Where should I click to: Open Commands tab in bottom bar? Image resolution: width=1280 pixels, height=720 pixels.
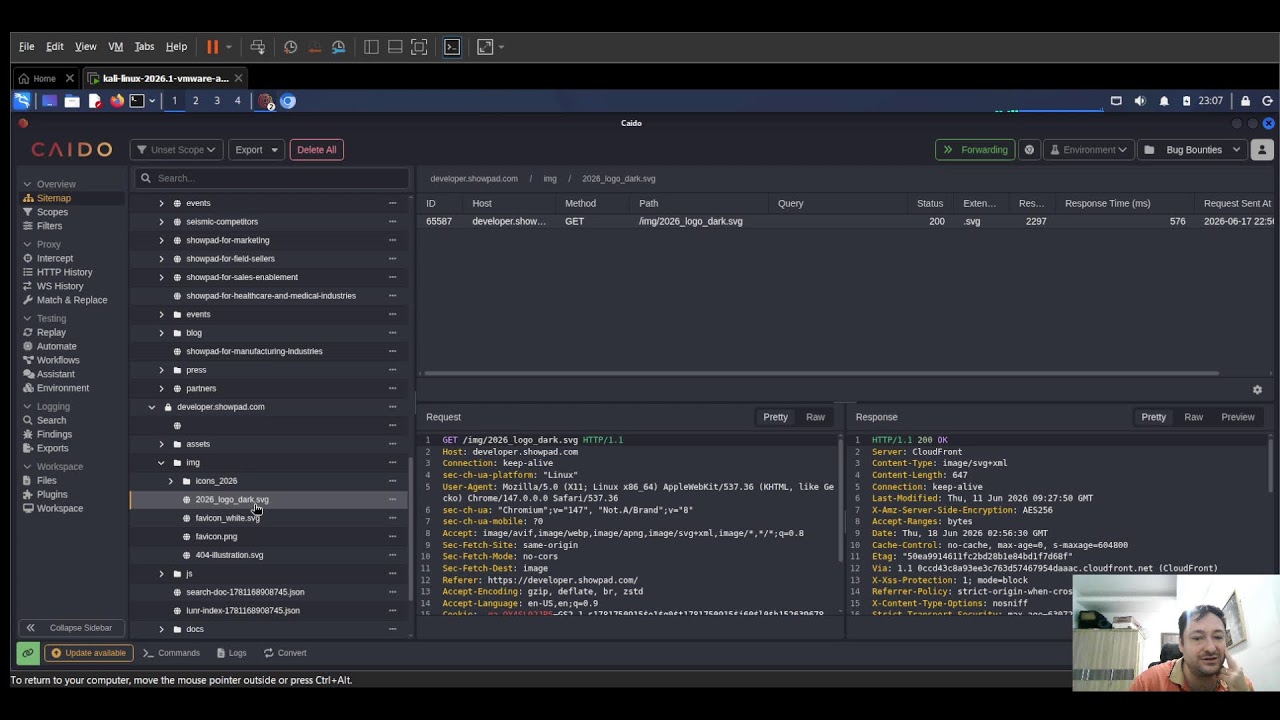point(171,653)
